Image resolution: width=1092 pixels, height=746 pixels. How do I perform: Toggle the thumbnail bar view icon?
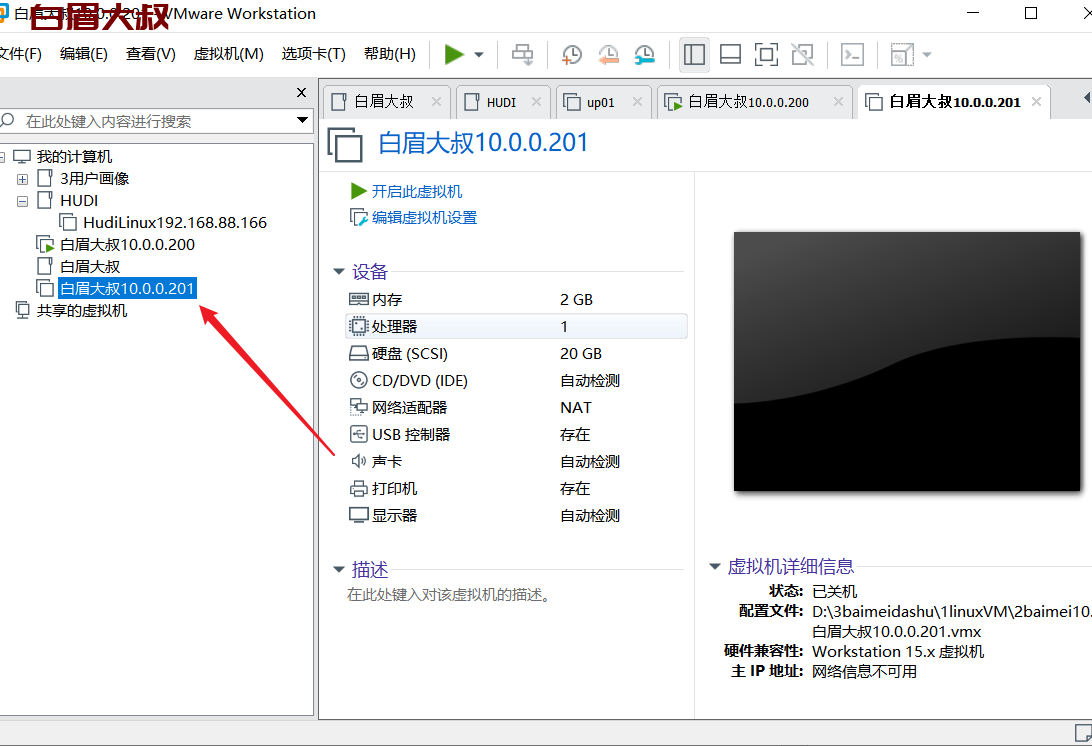[x=730, y=54]
